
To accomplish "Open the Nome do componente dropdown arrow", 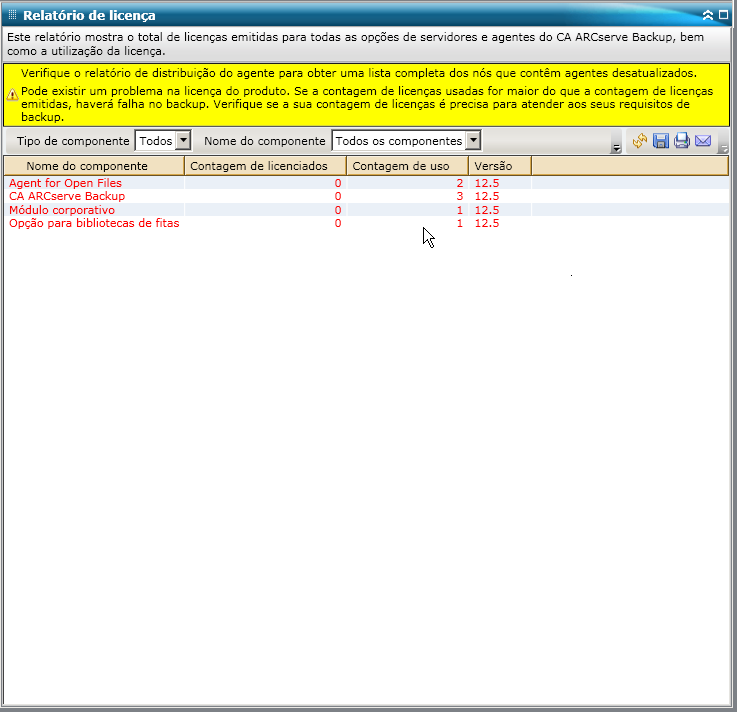I will 474,140.
